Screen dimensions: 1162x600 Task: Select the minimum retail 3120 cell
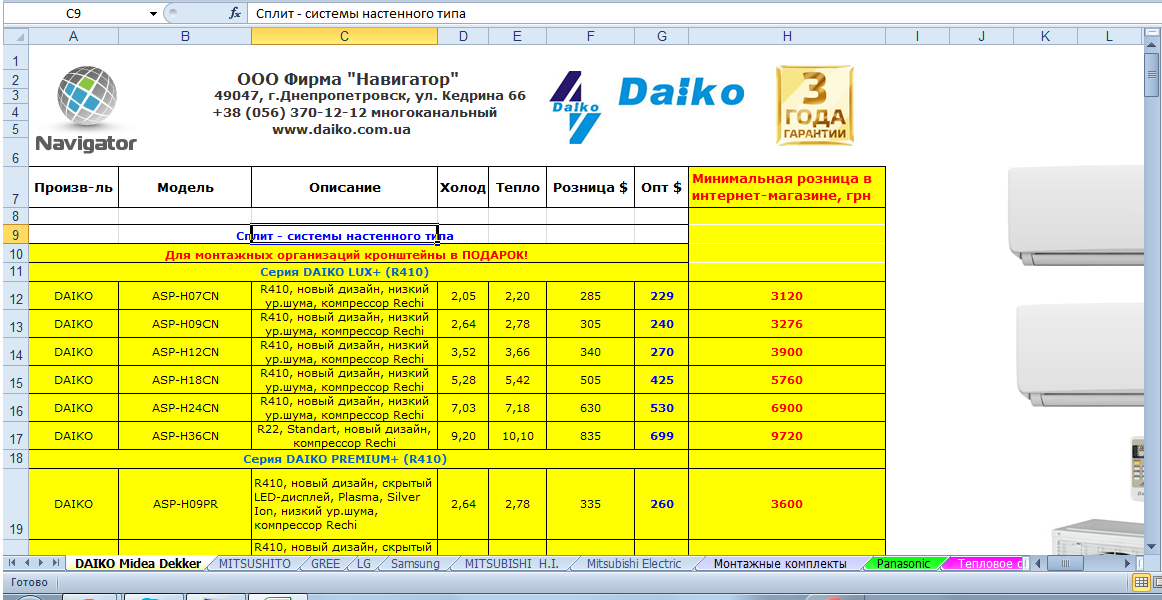[787, 296]
